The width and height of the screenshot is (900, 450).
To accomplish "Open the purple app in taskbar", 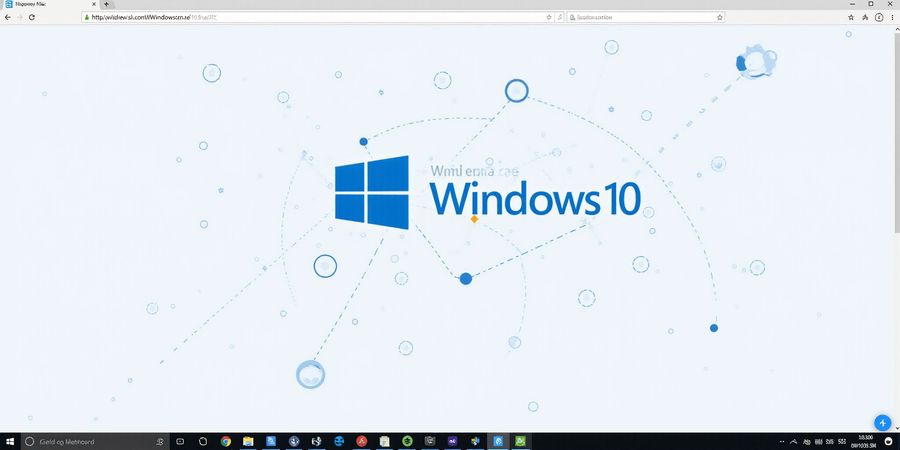I will click(452, 441).
